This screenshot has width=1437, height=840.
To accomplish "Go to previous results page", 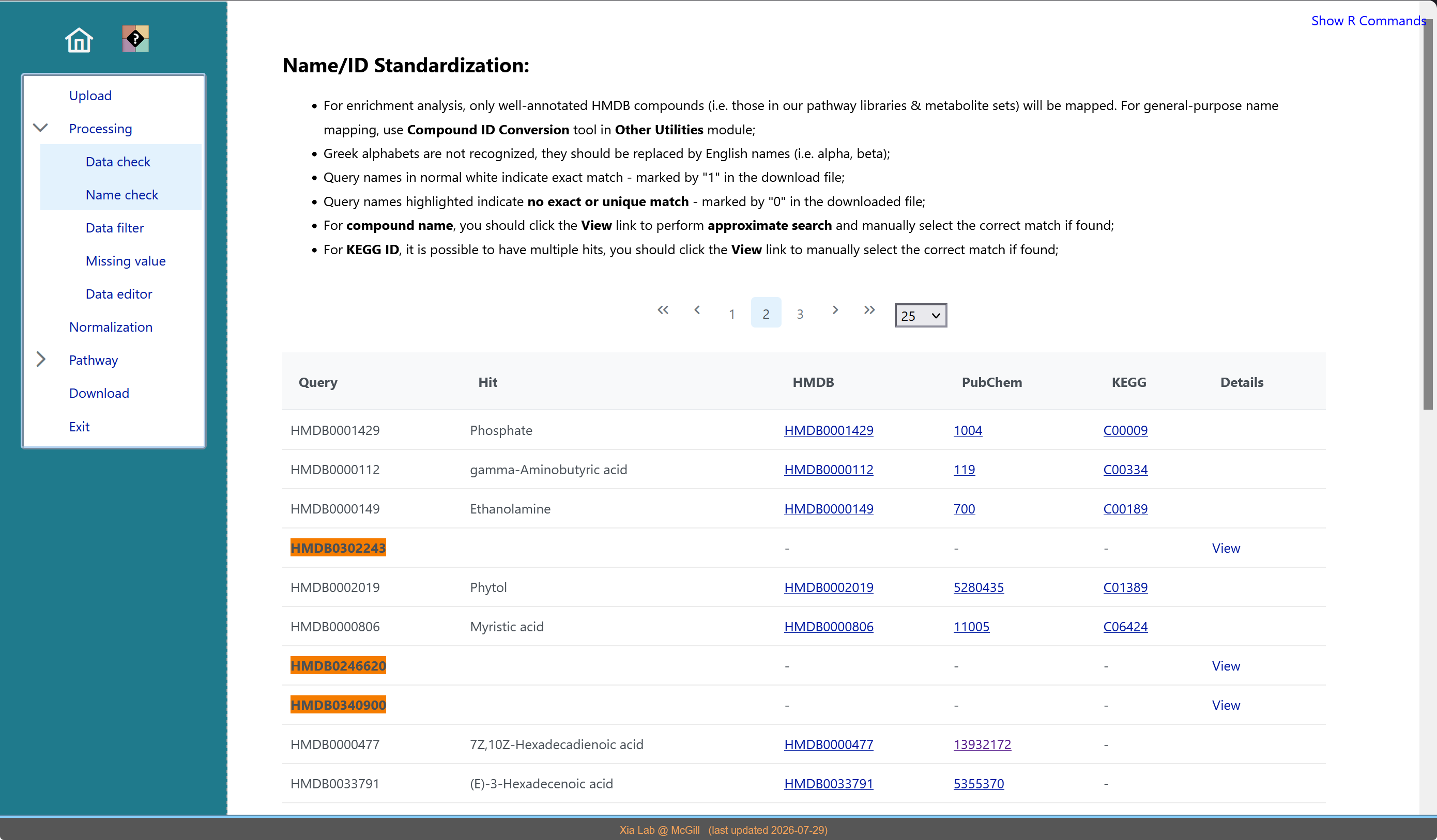I will (x=697, y=310).
